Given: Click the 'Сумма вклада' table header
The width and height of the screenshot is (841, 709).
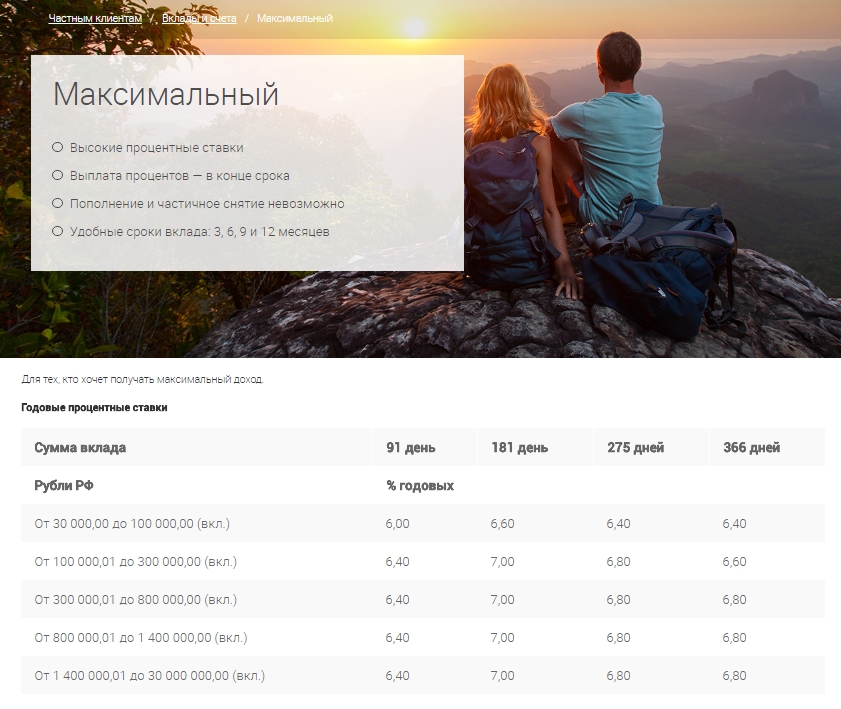Looking at the screenshot, I should point(80,448).
